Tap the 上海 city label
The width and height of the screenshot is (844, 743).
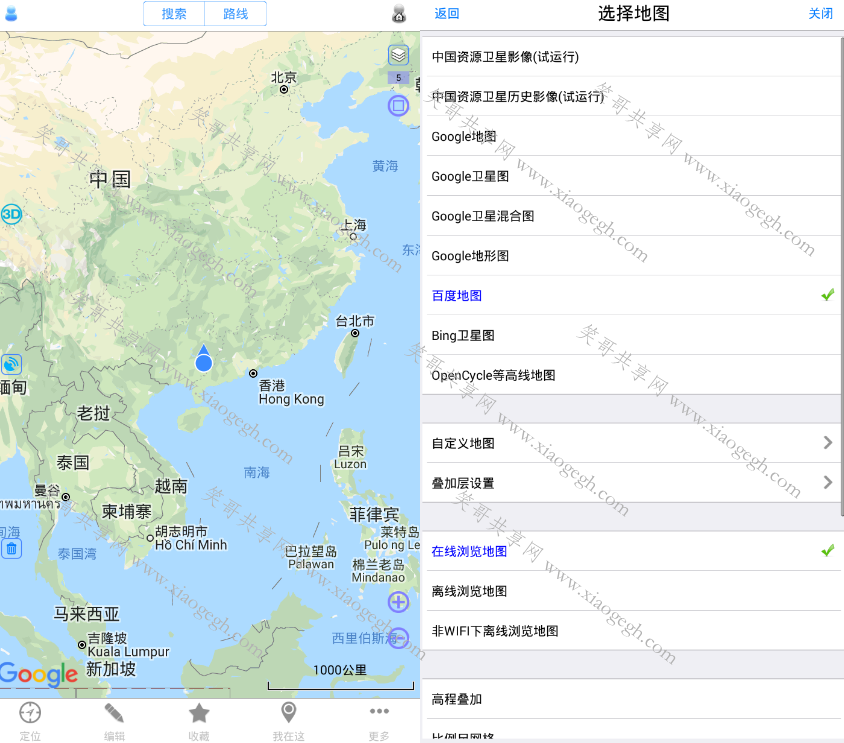(354, 225)
